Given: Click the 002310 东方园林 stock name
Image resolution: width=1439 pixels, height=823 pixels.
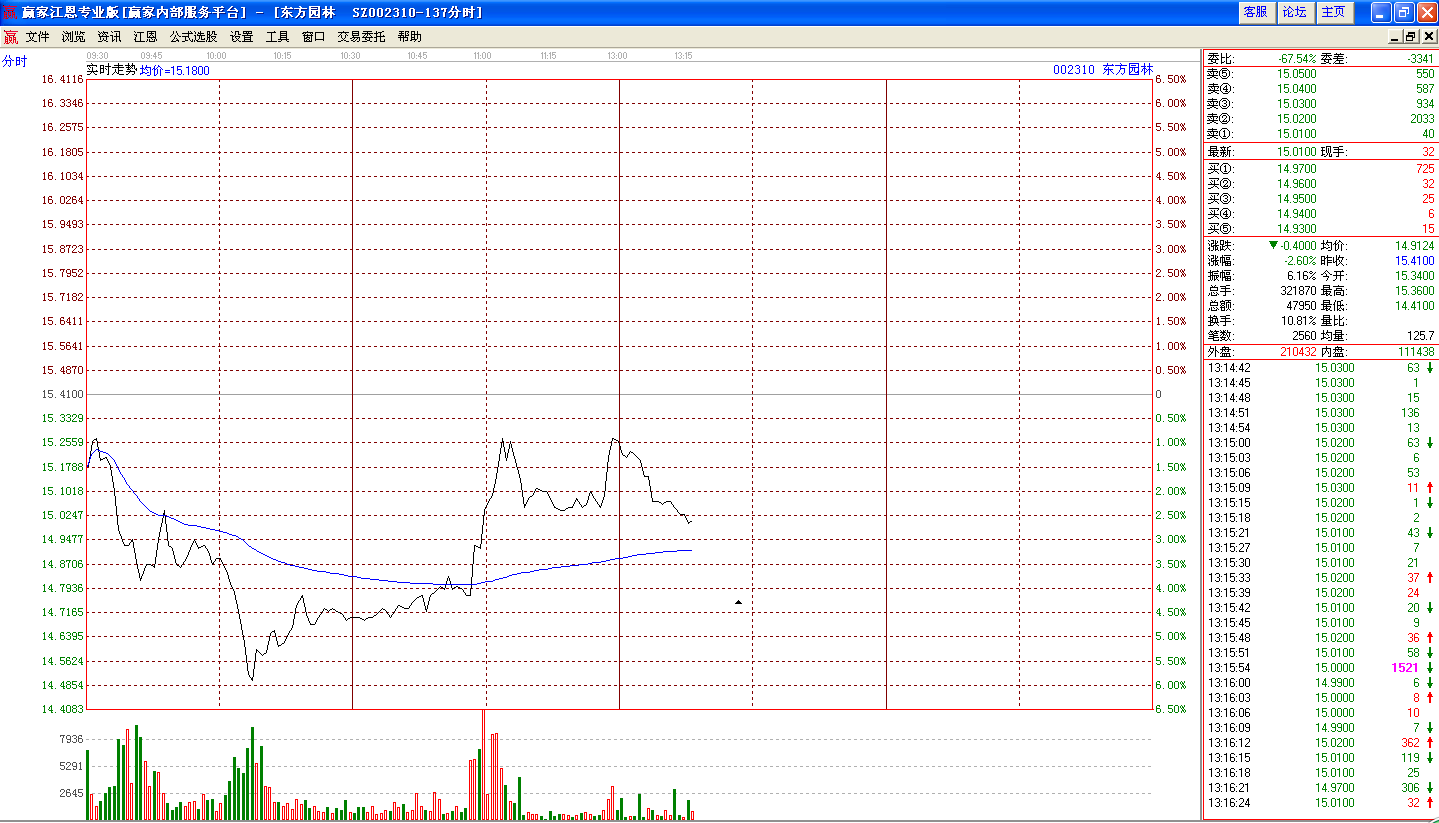Looking at the screenshot, I should click(x=1102, y=70).
